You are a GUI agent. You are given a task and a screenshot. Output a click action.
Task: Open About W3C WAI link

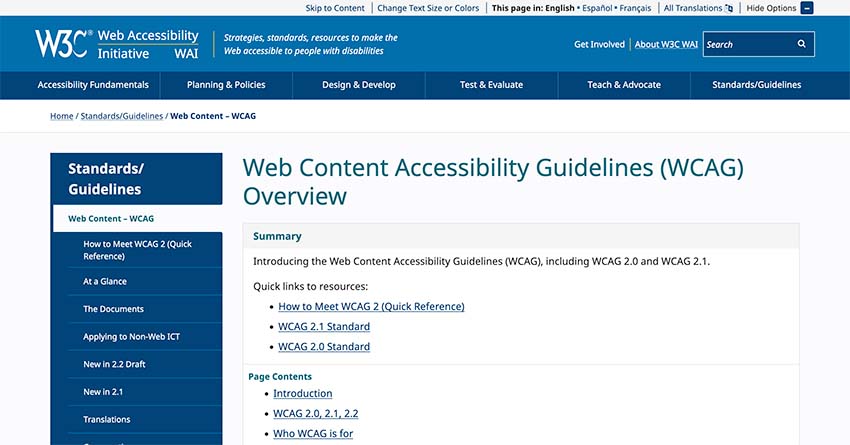[x=666, y=44]
